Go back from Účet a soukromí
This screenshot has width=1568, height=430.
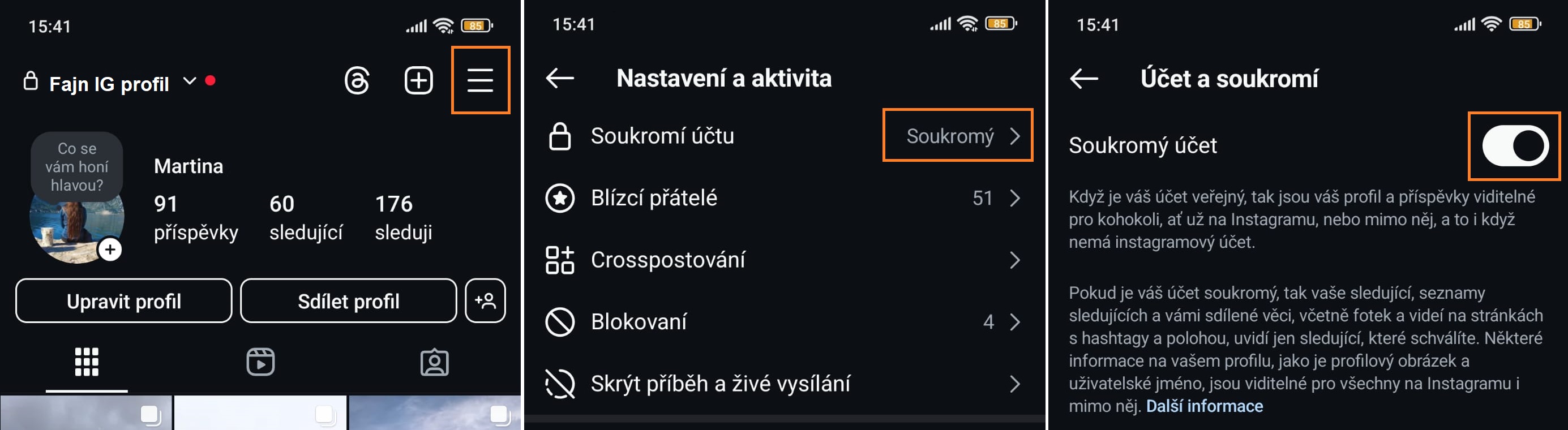1084,79
